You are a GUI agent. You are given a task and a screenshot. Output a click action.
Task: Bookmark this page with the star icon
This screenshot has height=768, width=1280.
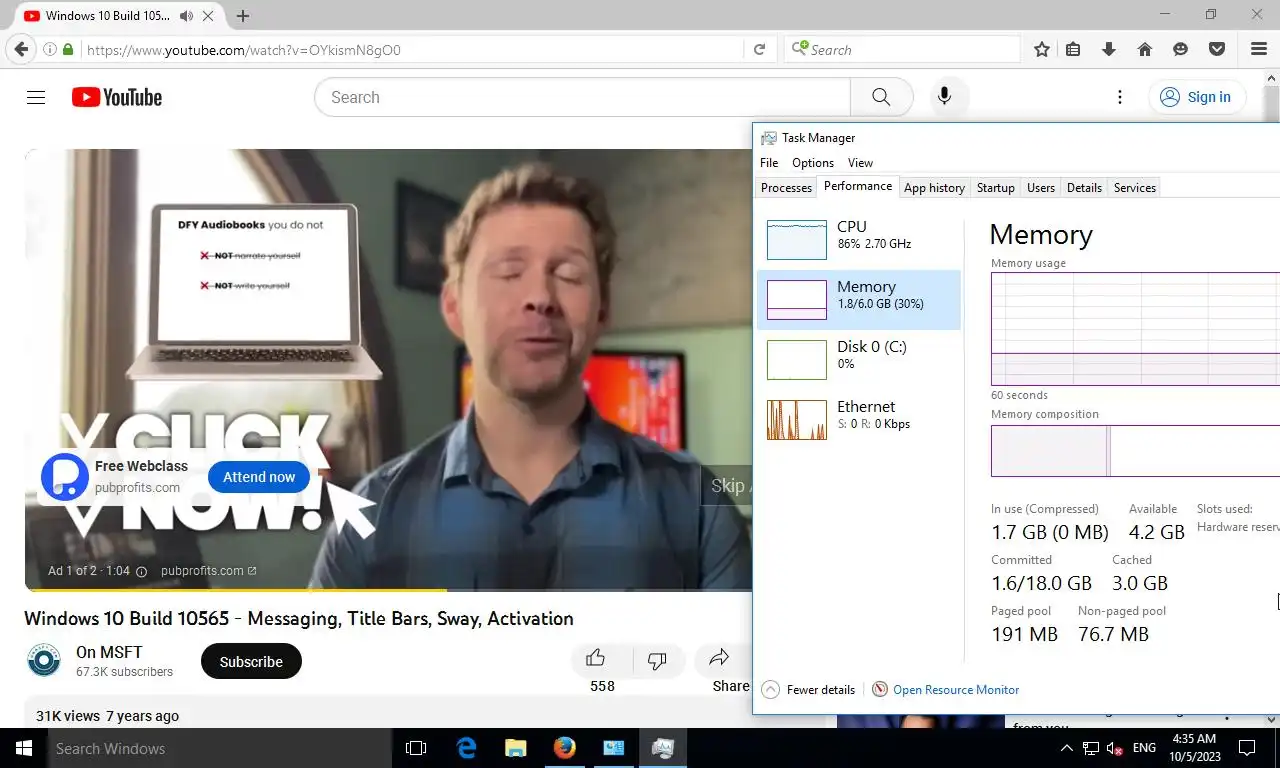(x=1041, y=49)
